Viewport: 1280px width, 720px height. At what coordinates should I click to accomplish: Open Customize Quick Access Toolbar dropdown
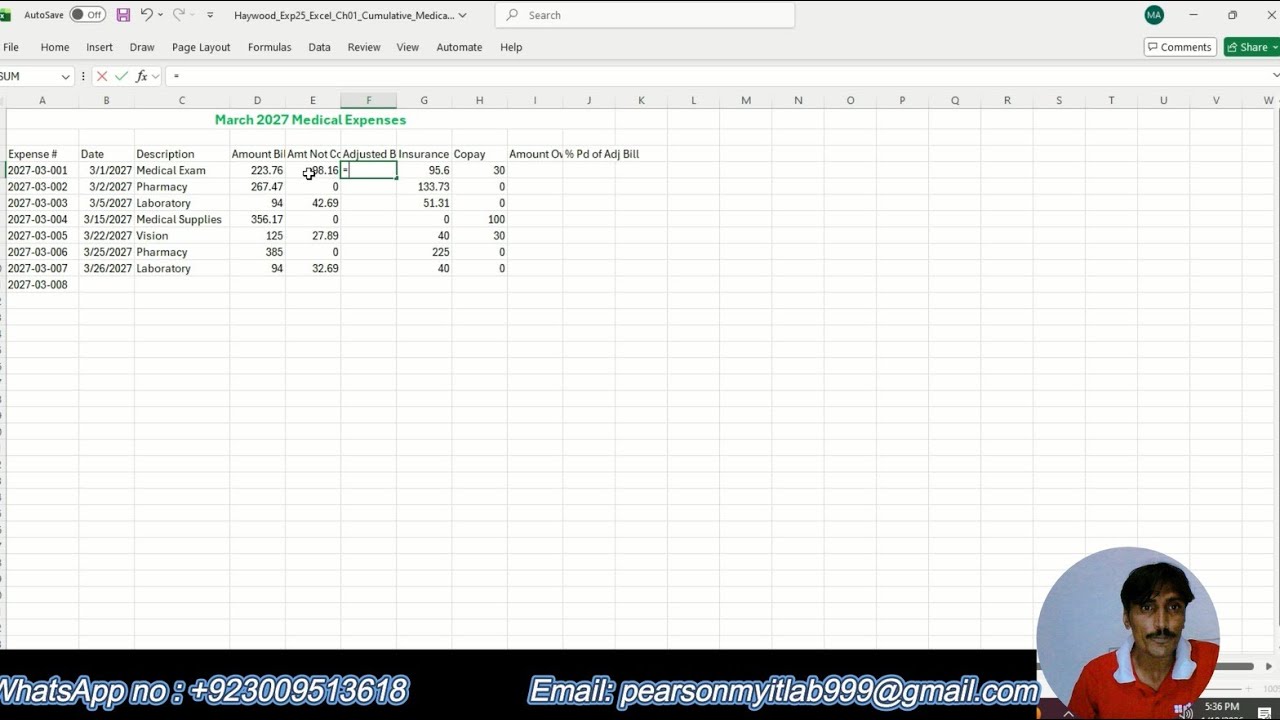210,15
